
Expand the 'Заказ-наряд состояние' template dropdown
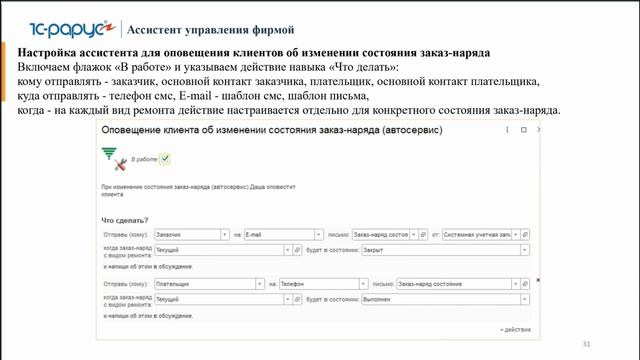pyautogui.click(x=516, y=284)
